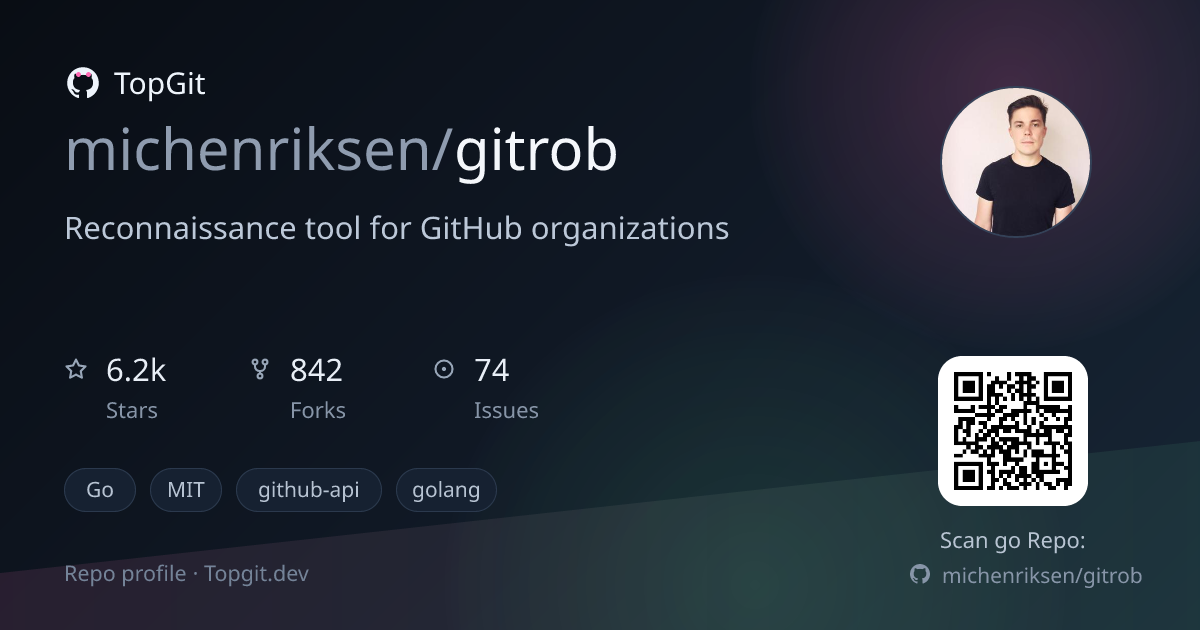The image size is (1200, 630).
Task: Click the fork icon beside 842
Action: point(260,370)
